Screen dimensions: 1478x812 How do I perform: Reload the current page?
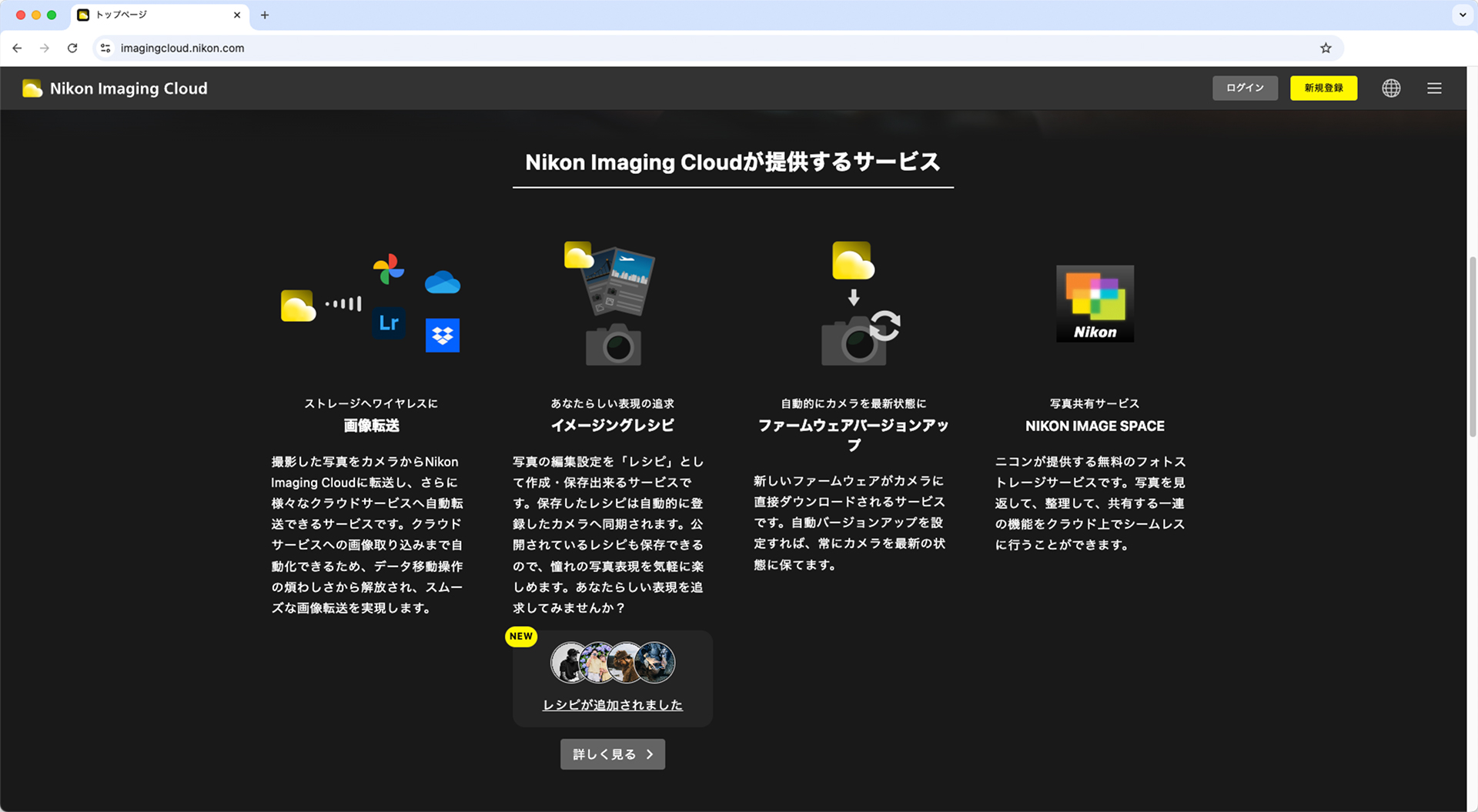pyautogui.click(x=72, y=48)
